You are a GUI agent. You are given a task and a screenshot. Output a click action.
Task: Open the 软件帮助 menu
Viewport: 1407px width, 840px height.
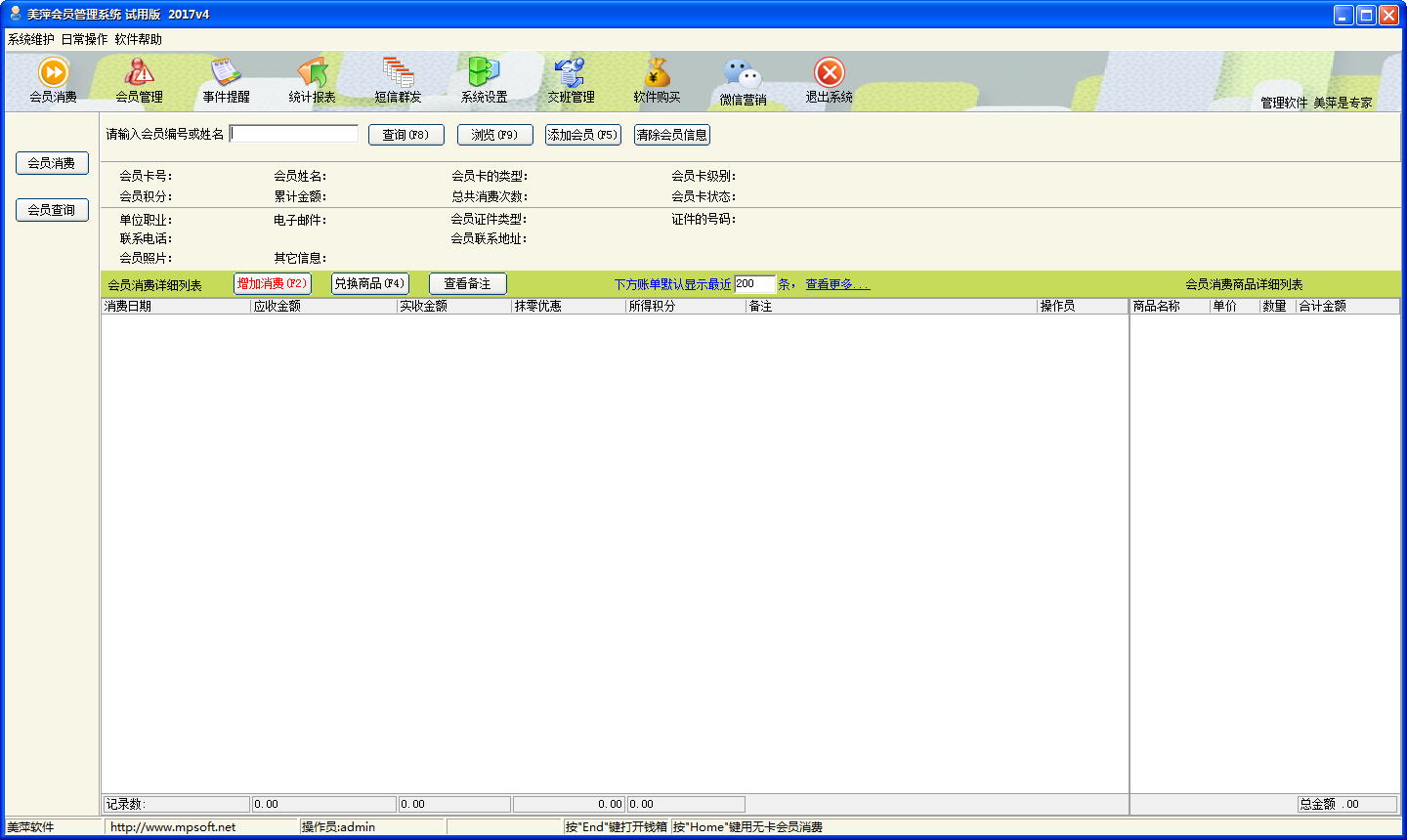click(138, 39)
